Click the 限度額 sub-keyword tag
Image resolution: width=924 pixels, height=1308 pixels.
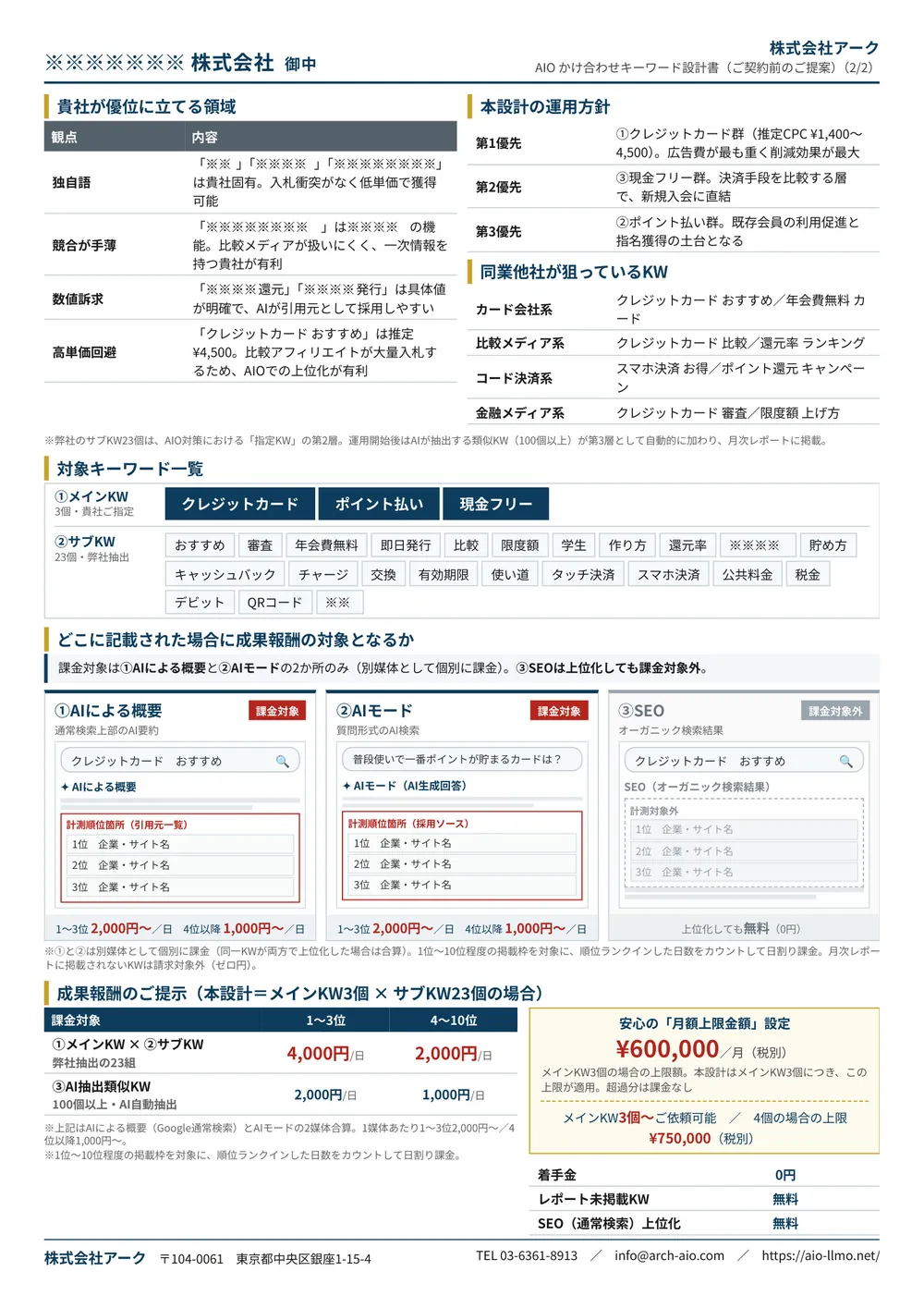tap(520, 545)
